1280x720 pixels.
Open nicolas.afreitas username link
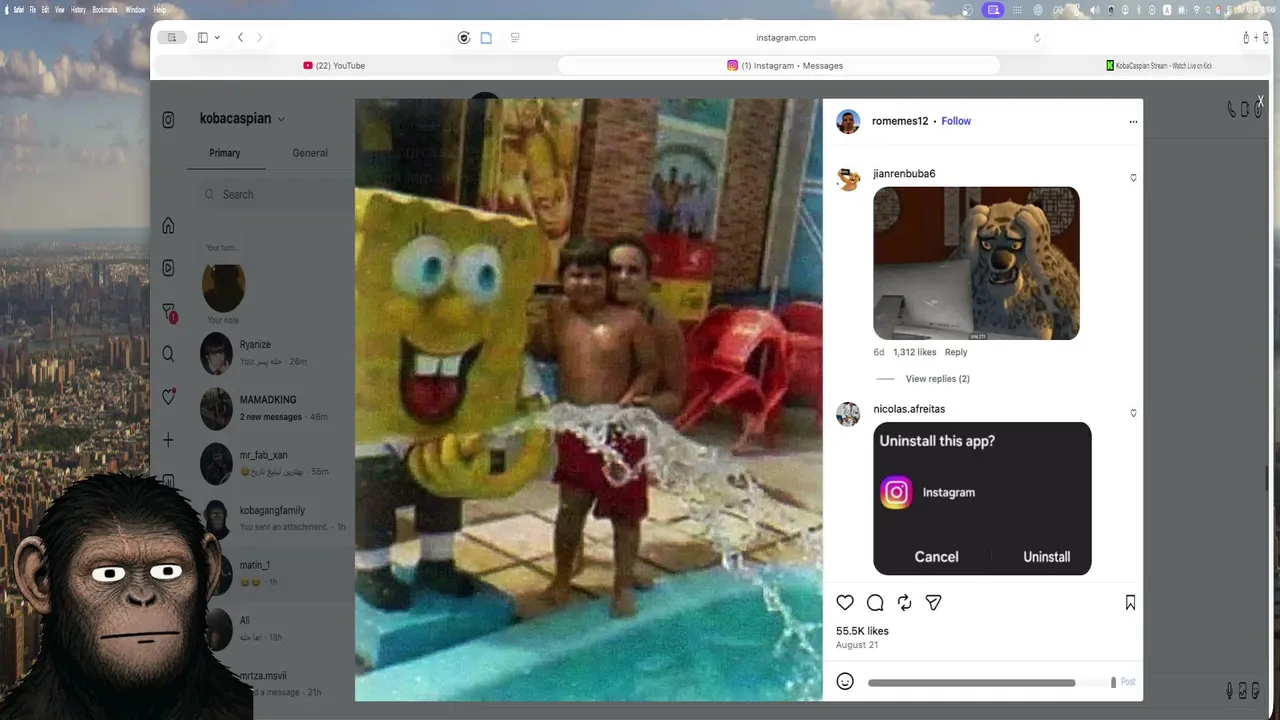click(909, 409)
